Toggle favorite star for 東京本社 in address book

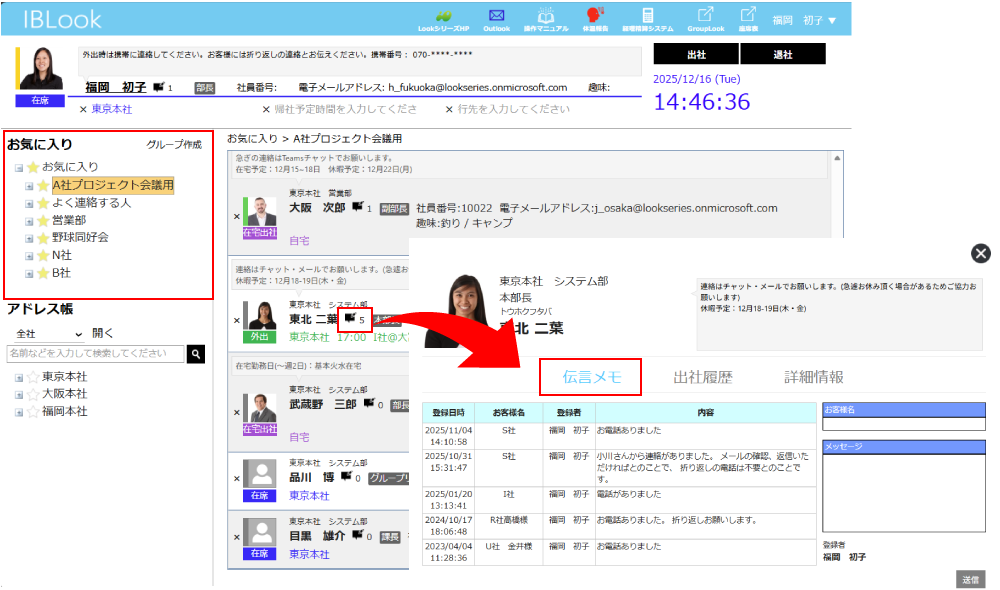point(33,377)
